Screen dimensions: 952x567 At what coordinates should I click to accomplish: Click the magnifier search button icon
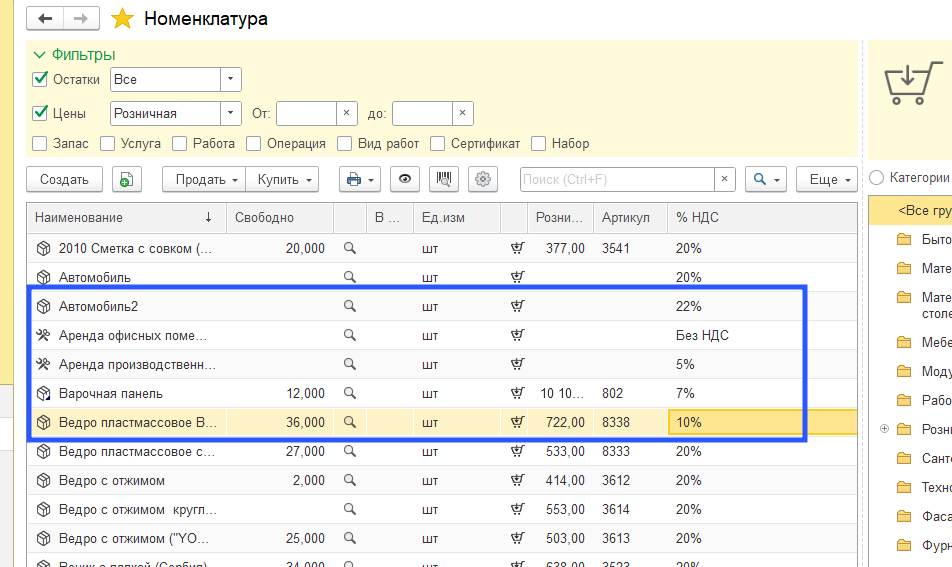coord(766,179)
